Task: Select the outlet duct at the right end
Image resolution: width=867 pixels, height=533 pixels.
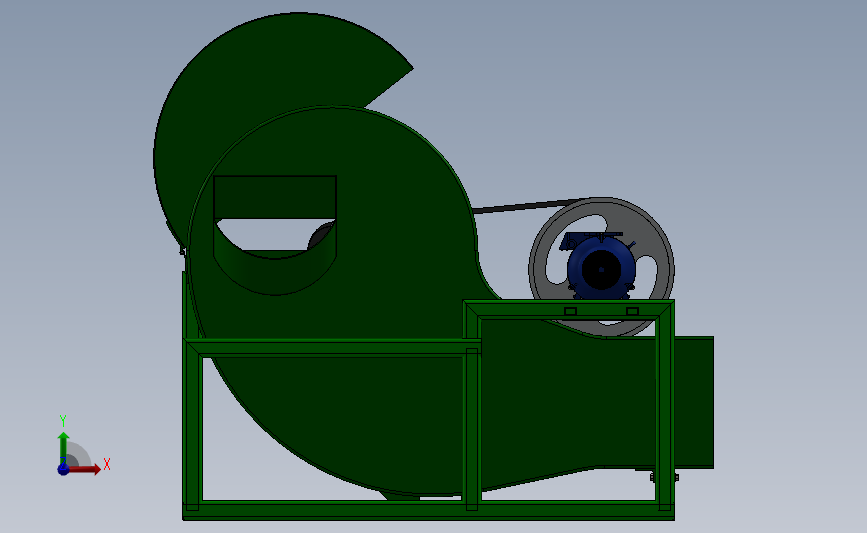Action: click(694, 402)
